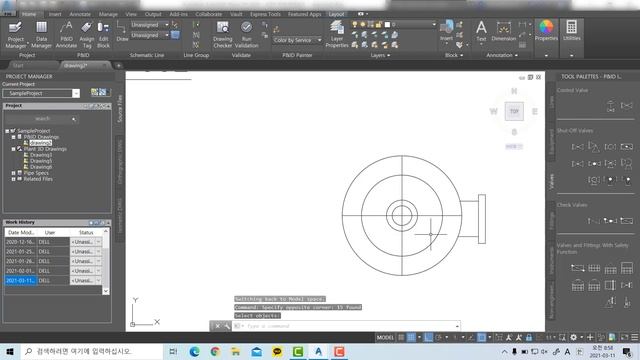
Task: Open the Annotate ribbon tab
Action: pyautogui.click(x=80, y=14)
